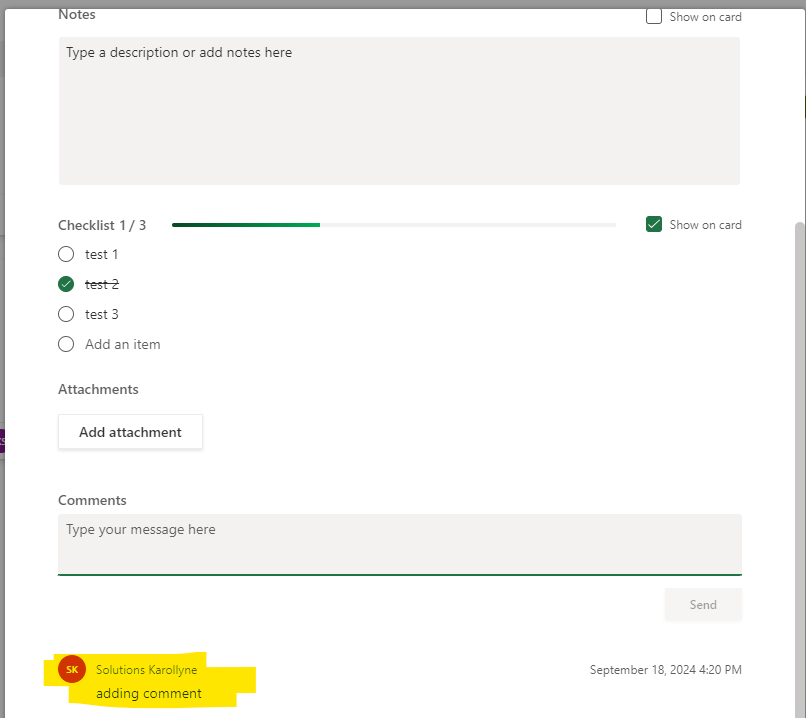Screen dimensions: 806x718
Task: Click the Add an item circle
Action: [x=66, y=344]
